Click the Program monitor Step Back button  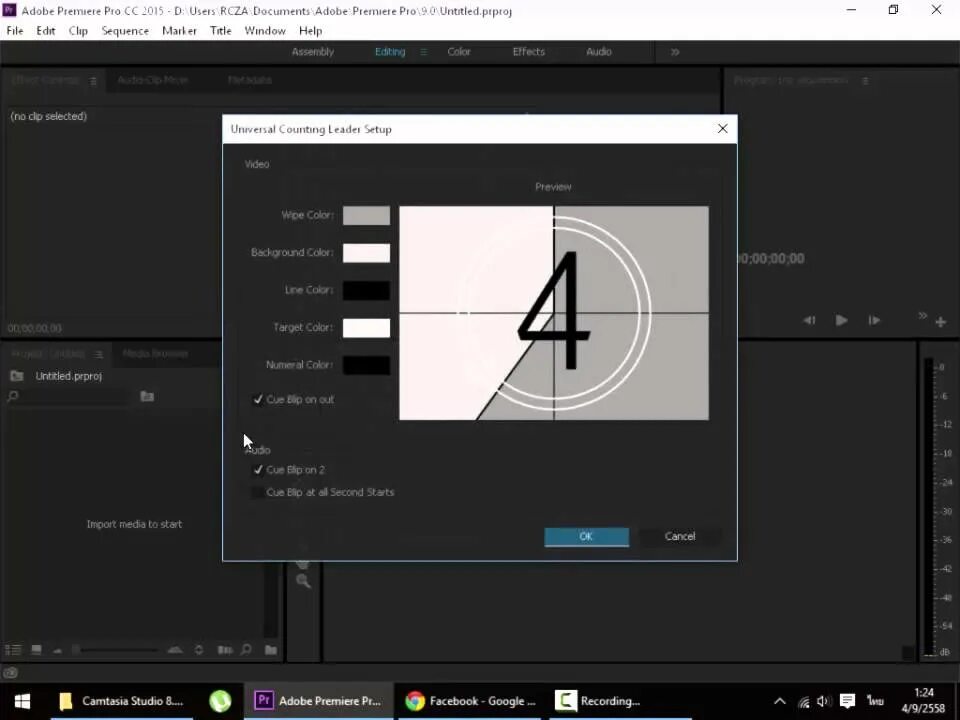coord(809,320)
